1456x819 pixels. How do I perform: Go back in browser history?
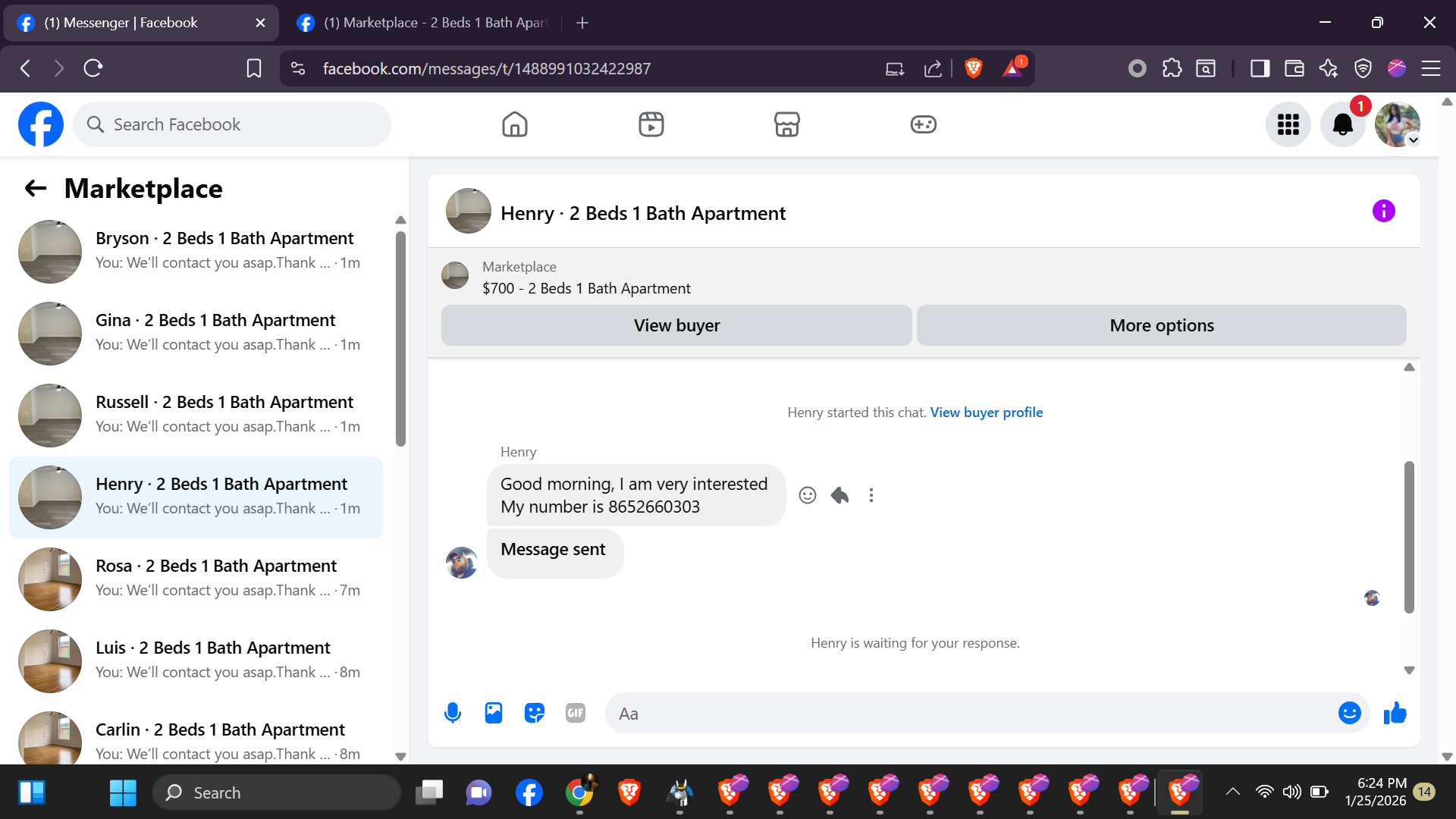26,68
